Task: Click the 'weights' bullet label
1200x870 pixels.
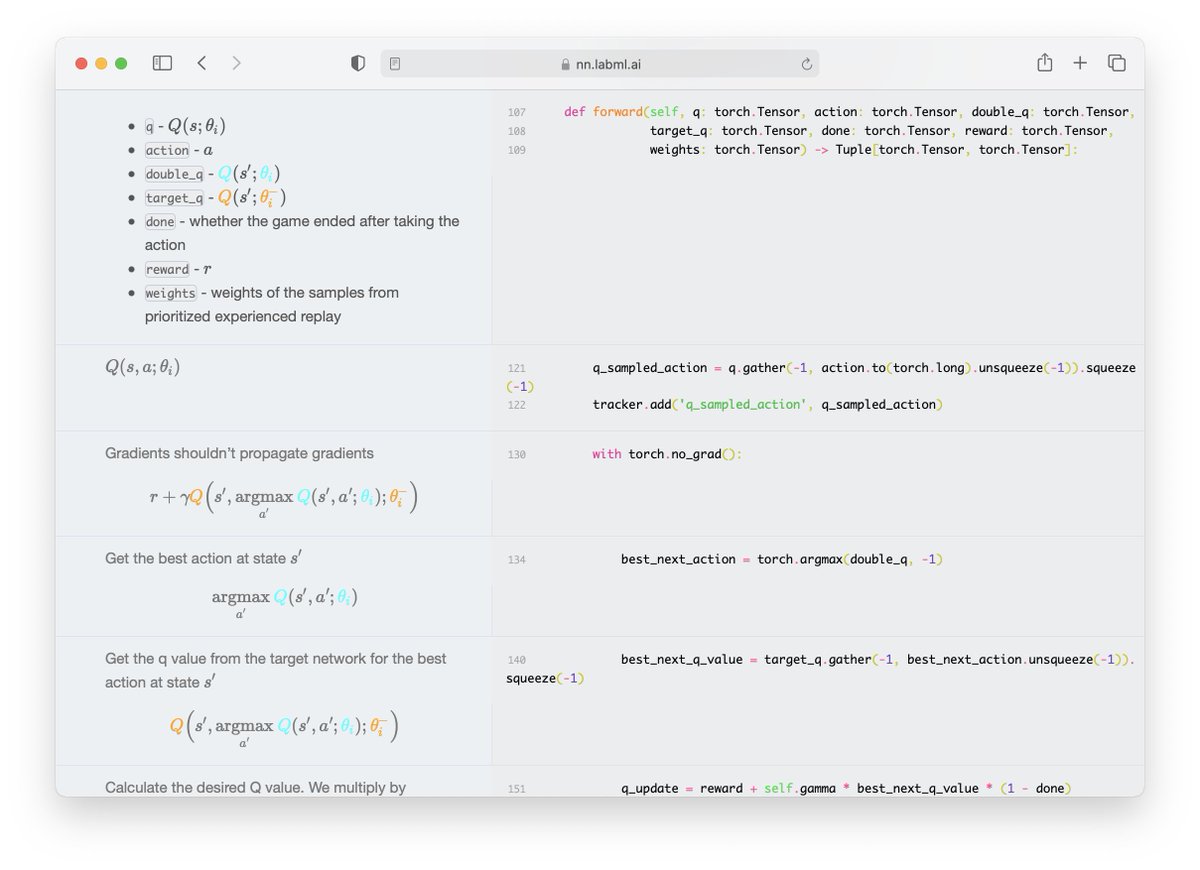Action: pos(171,293)
